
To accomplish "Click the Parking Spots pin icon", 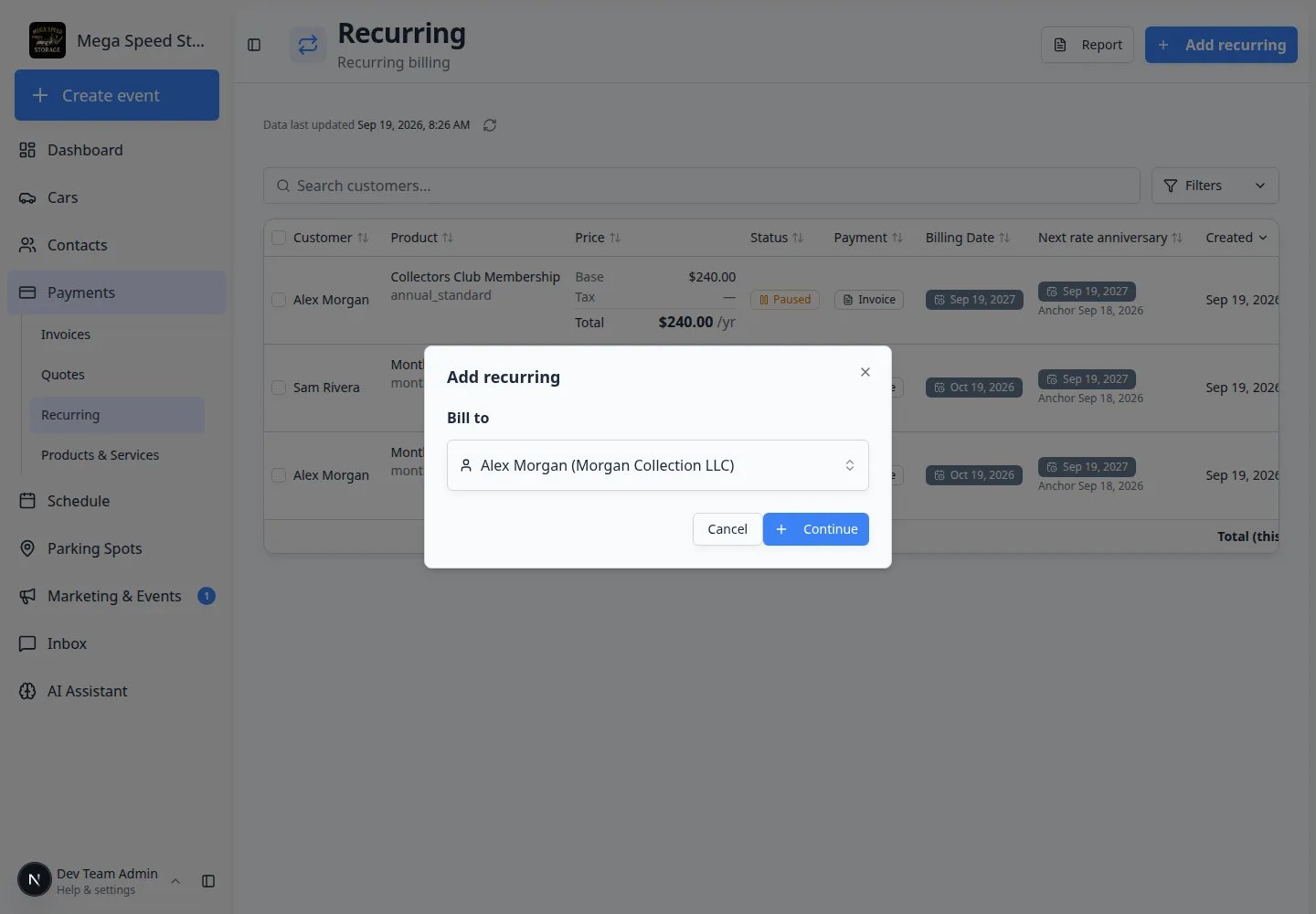I will click(27, 548).
